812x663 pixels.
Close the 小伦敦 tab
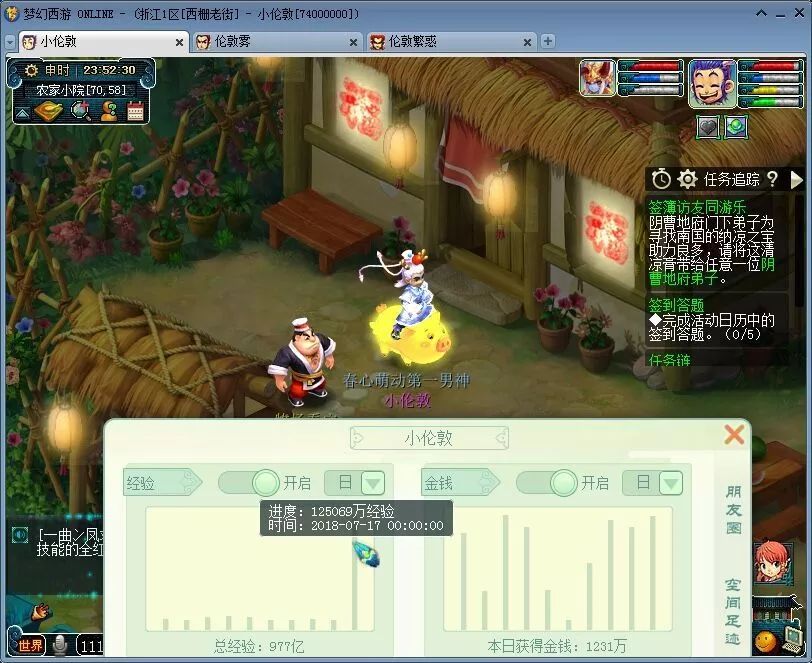(x=179, y=42)
